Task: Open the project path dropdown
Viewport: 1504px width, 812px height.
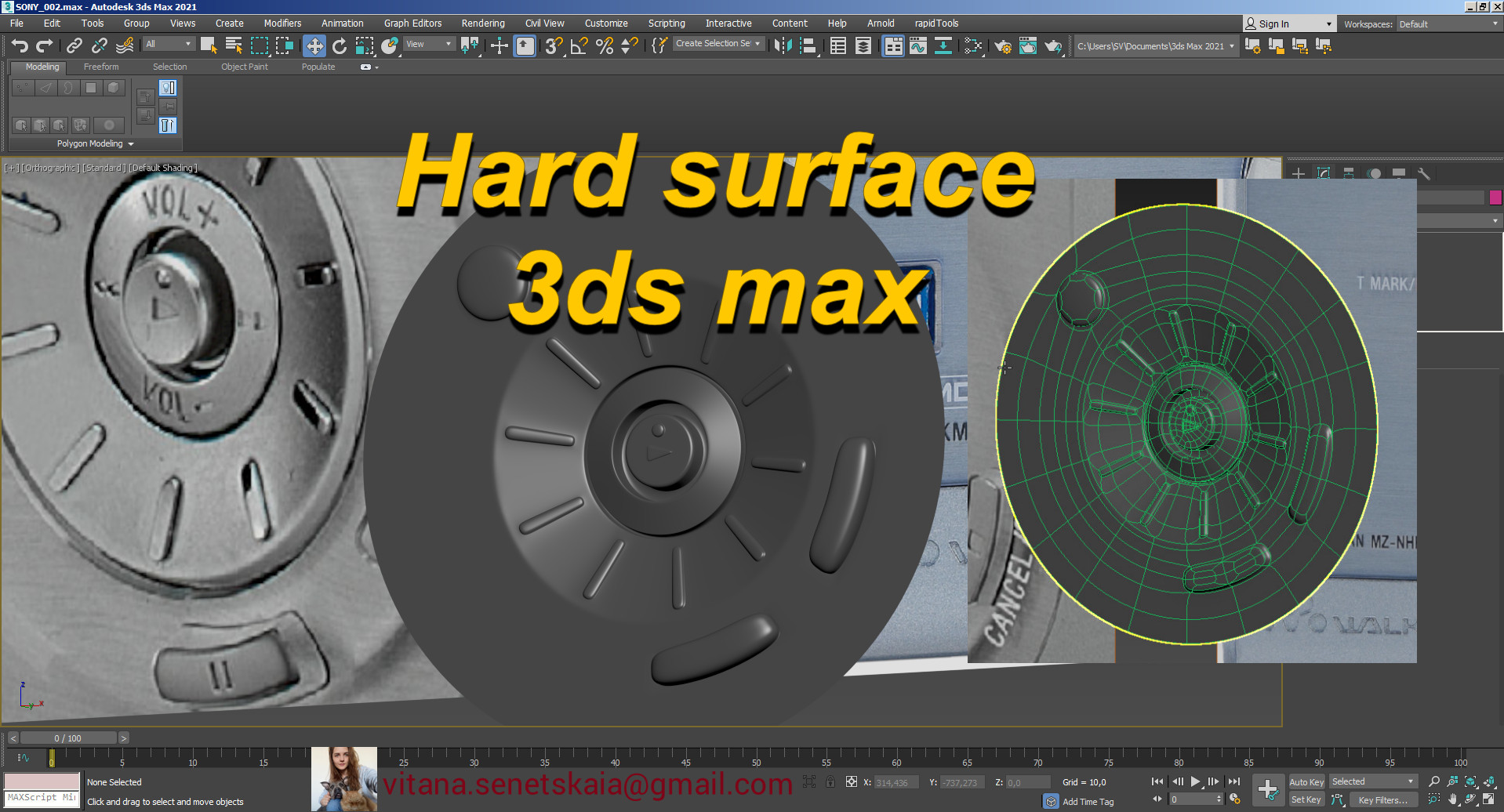Action: (x=1156, y=46)
